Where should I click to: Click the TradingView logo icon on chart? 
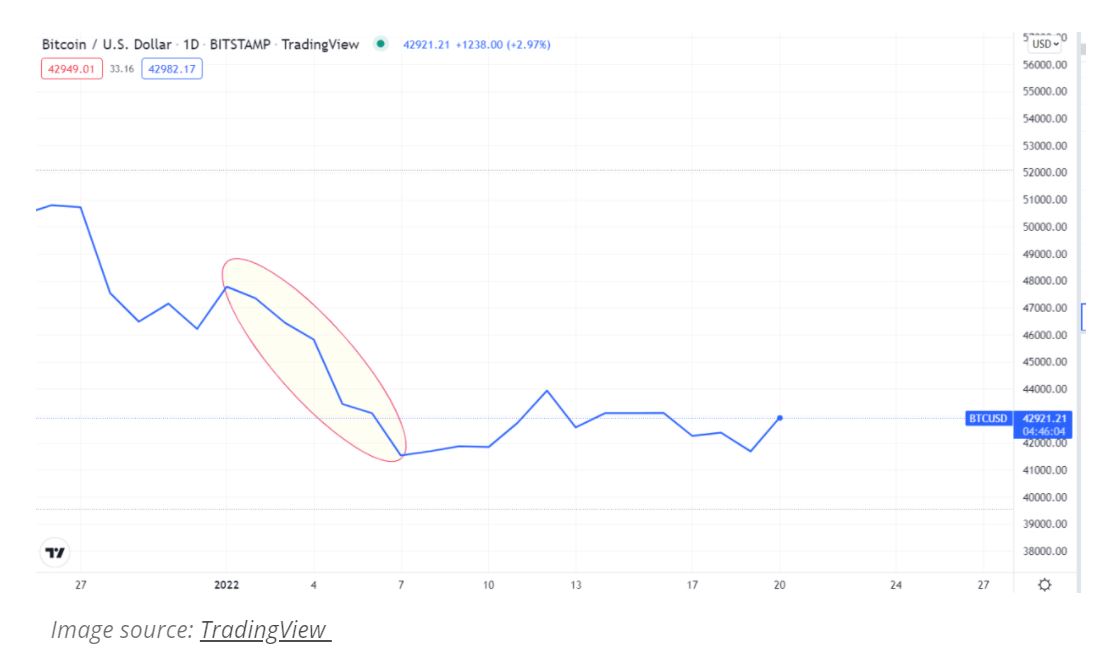coord(55,553)
